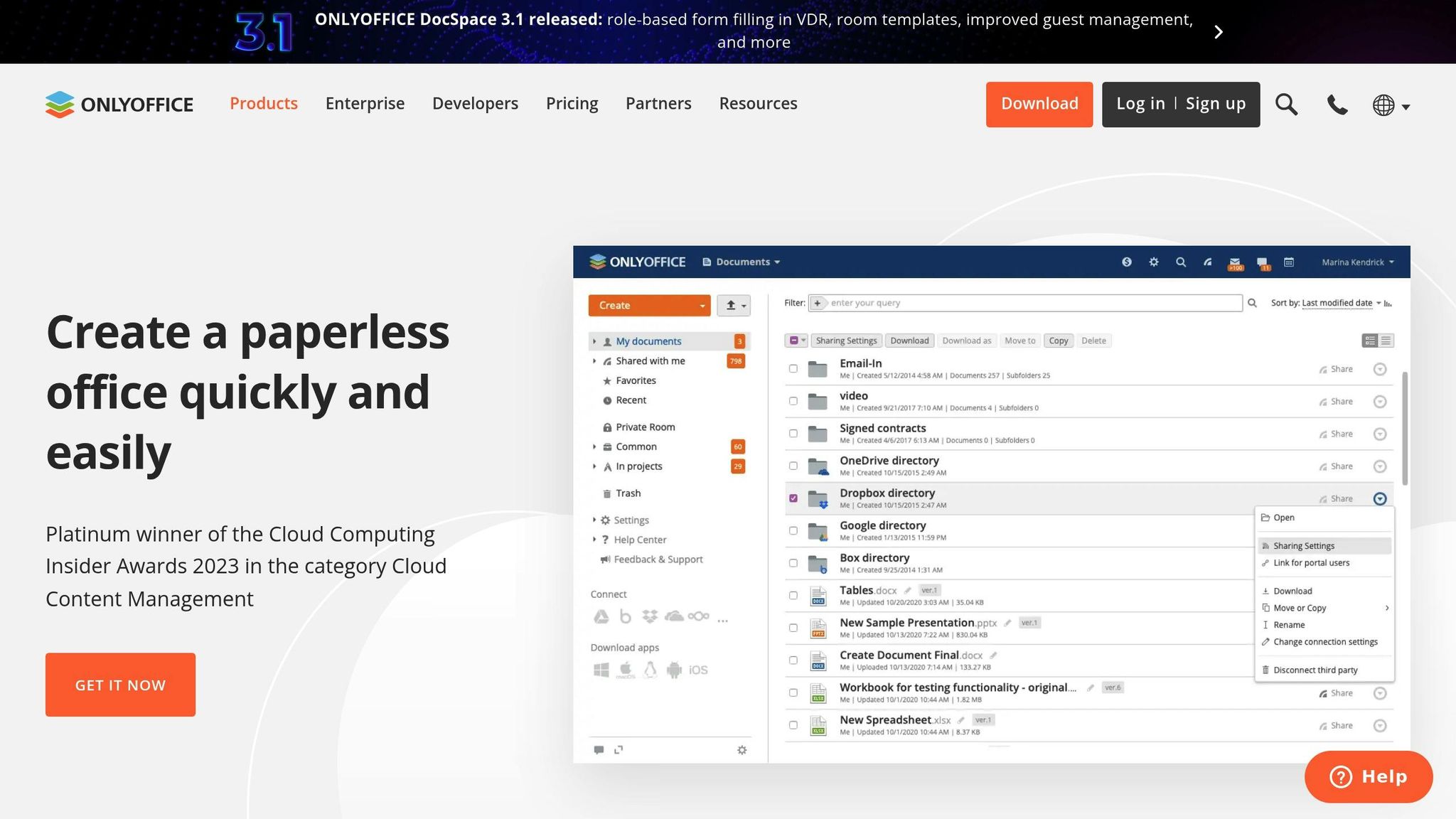Open the Last modified date sort dropdown
This screenshot has height=819, width=1456.
1341,303
